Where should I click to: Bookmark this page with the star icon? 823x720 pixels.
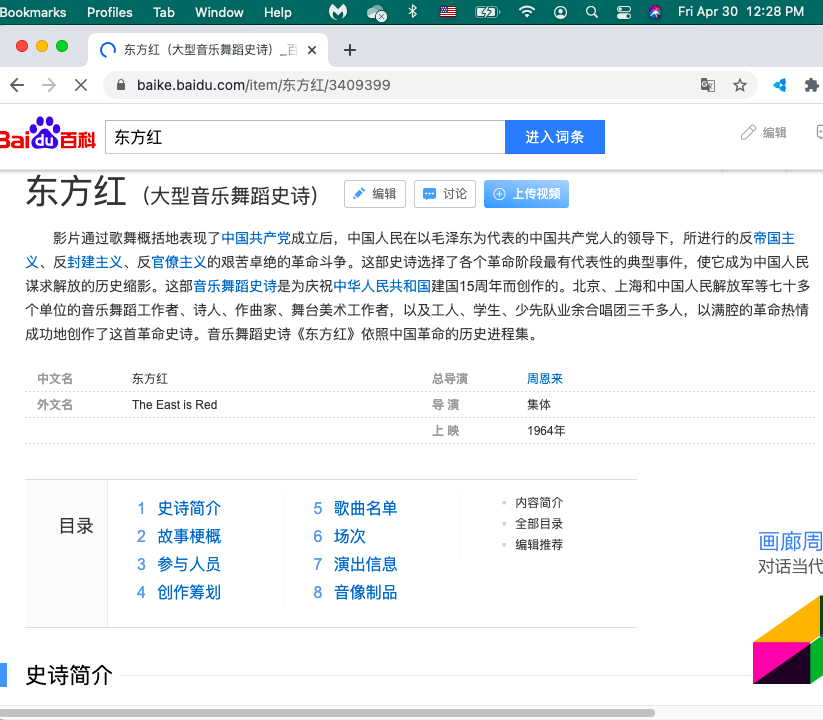pos(740,85)
